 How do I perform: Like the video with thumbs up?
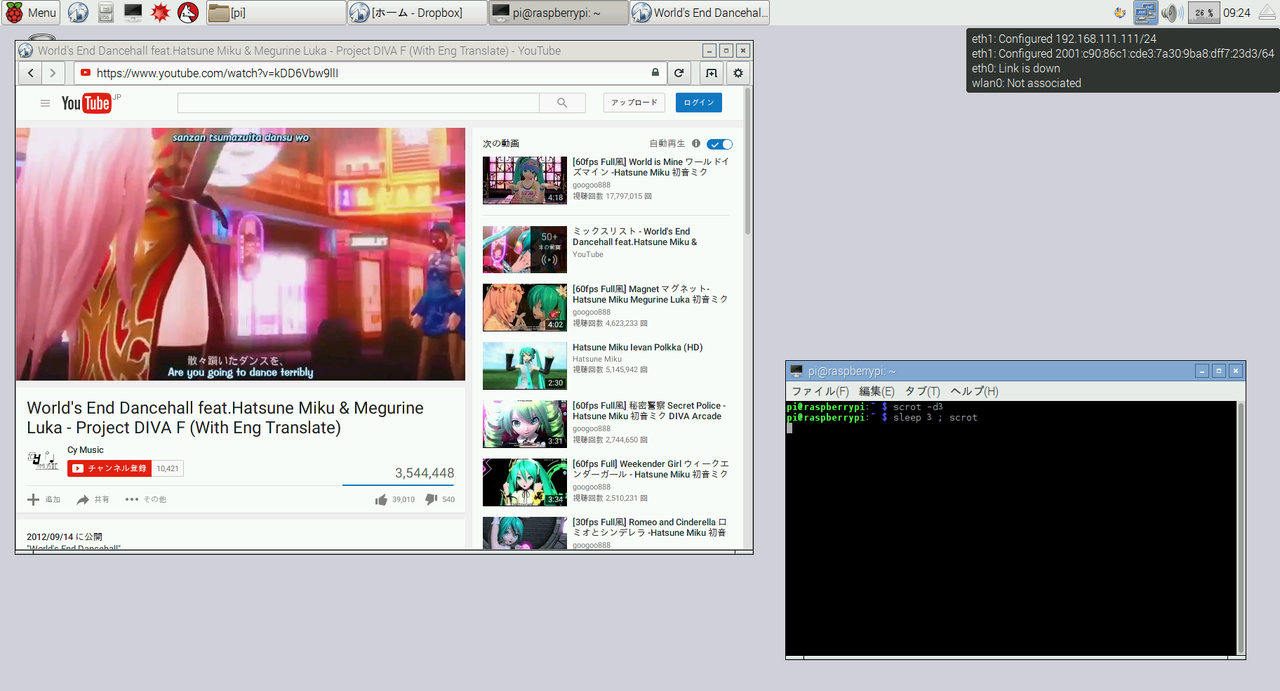[381, 499]
